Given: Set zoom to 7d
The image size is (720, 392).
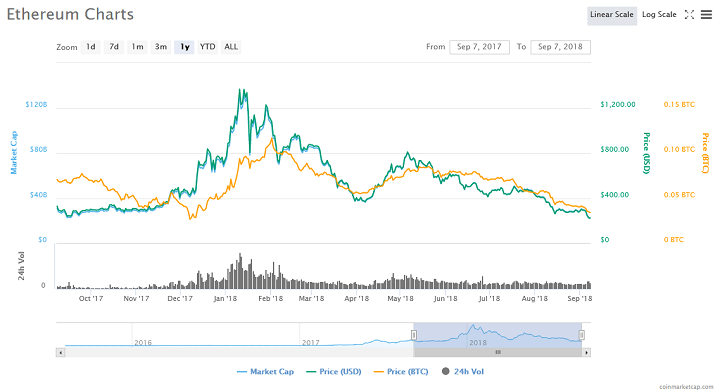Looking at the screenshot, I should (x=114, y=47).
